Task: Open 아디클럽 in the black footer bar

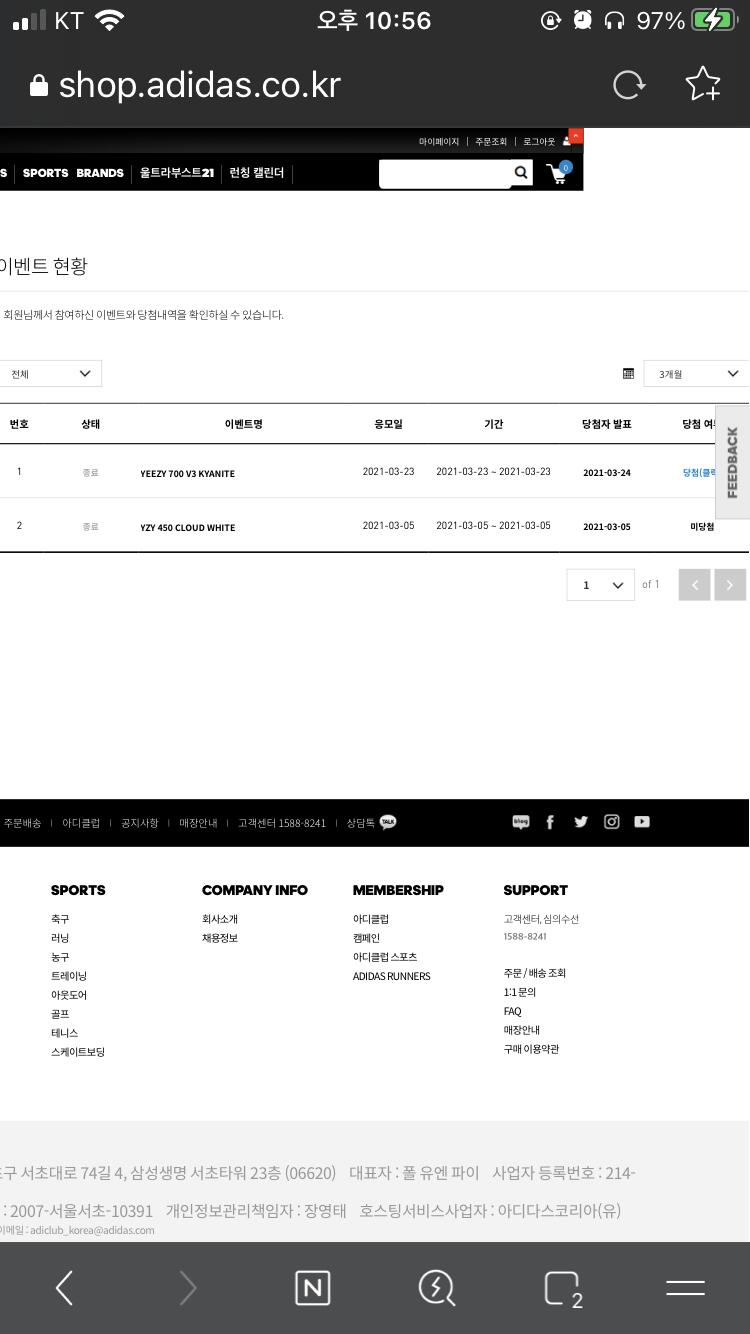Action: click(81, 823)
